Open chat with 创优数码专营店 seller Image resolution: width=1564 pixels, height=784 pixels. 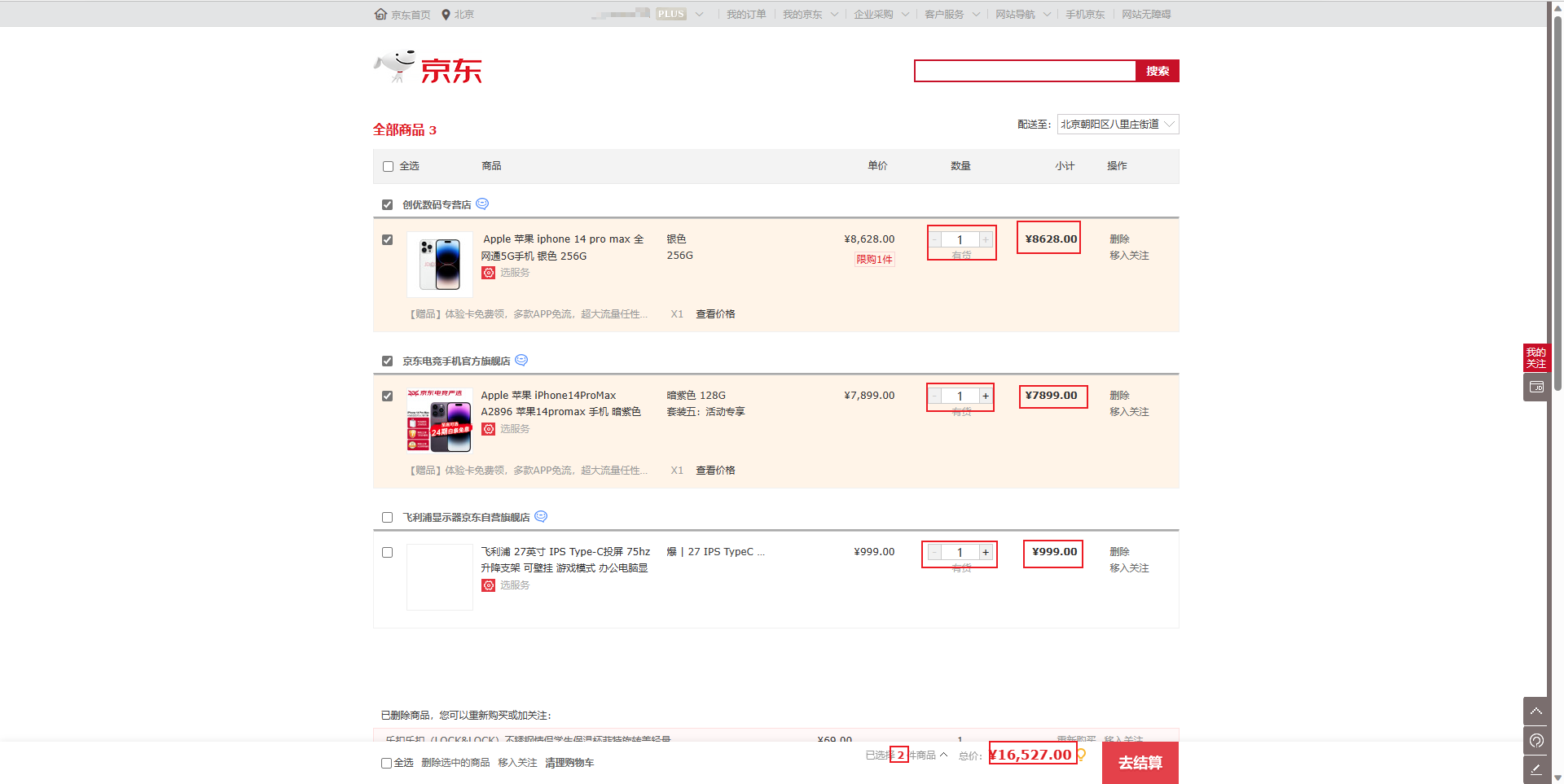point(482,204)
